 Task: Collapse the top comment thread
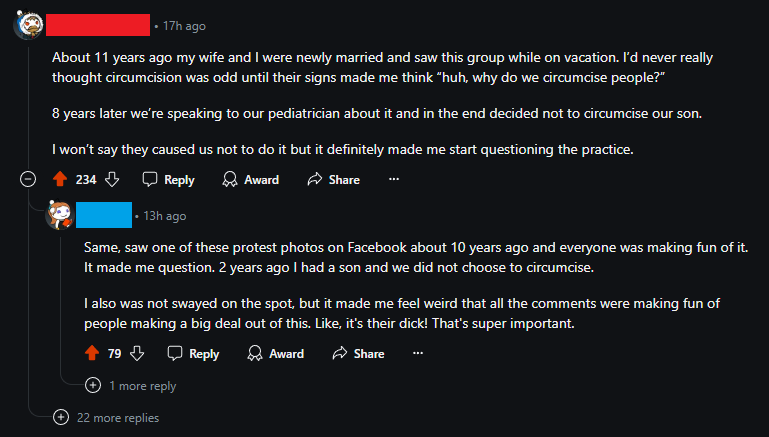[28, 179]
